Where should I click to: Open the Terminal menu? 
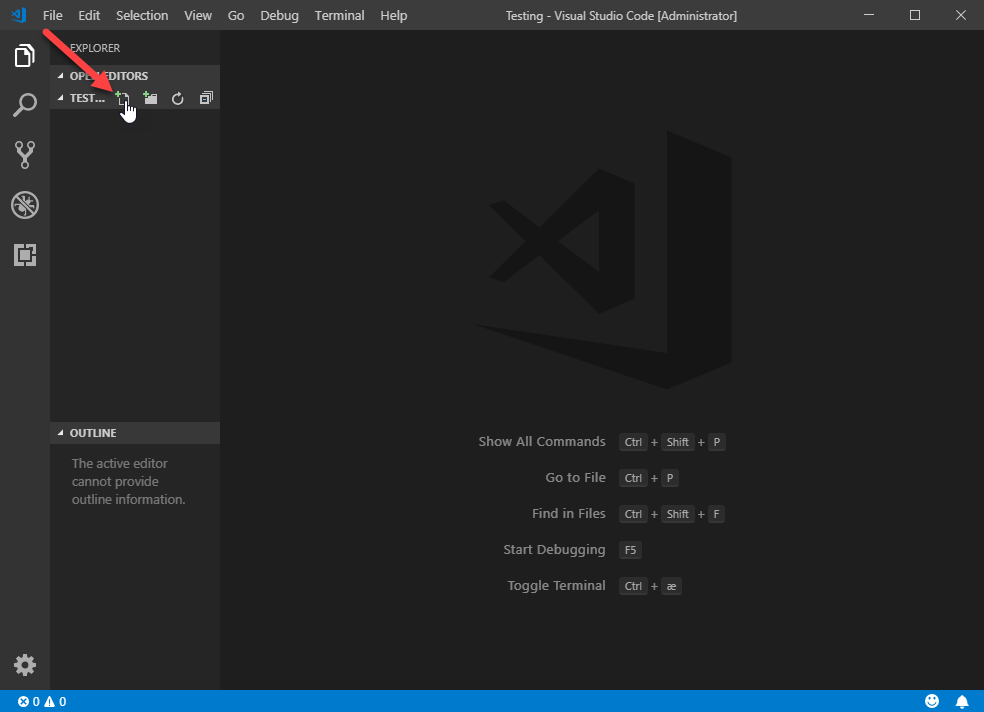point(339,15)
